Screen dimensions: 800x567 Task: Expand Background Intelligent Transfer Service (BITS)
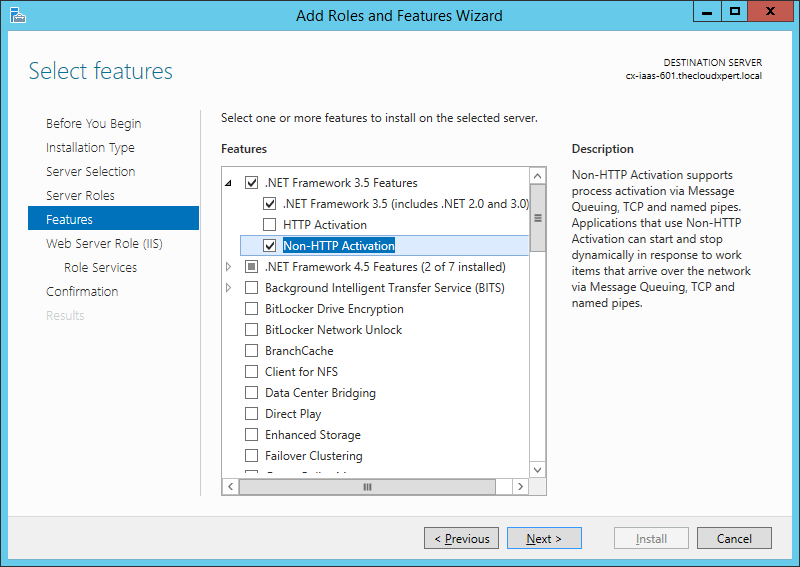[229, 288]
